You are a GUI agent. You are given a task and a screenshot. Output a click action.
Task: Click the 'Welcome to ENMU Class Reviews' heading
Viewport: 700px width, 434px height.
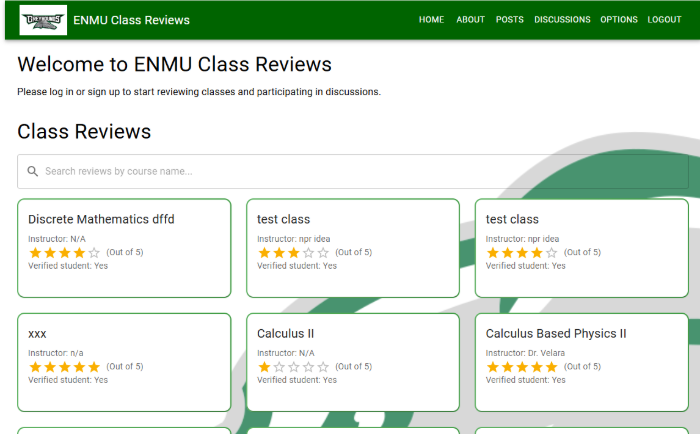click(x=175, y=64)
